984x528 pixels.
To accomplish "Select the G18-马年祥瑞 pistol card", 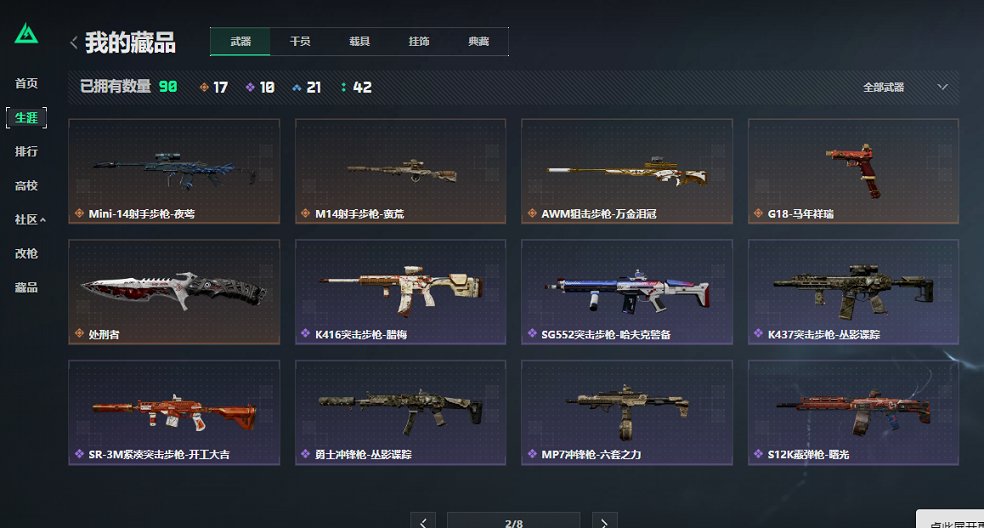I will click(853, 171).
